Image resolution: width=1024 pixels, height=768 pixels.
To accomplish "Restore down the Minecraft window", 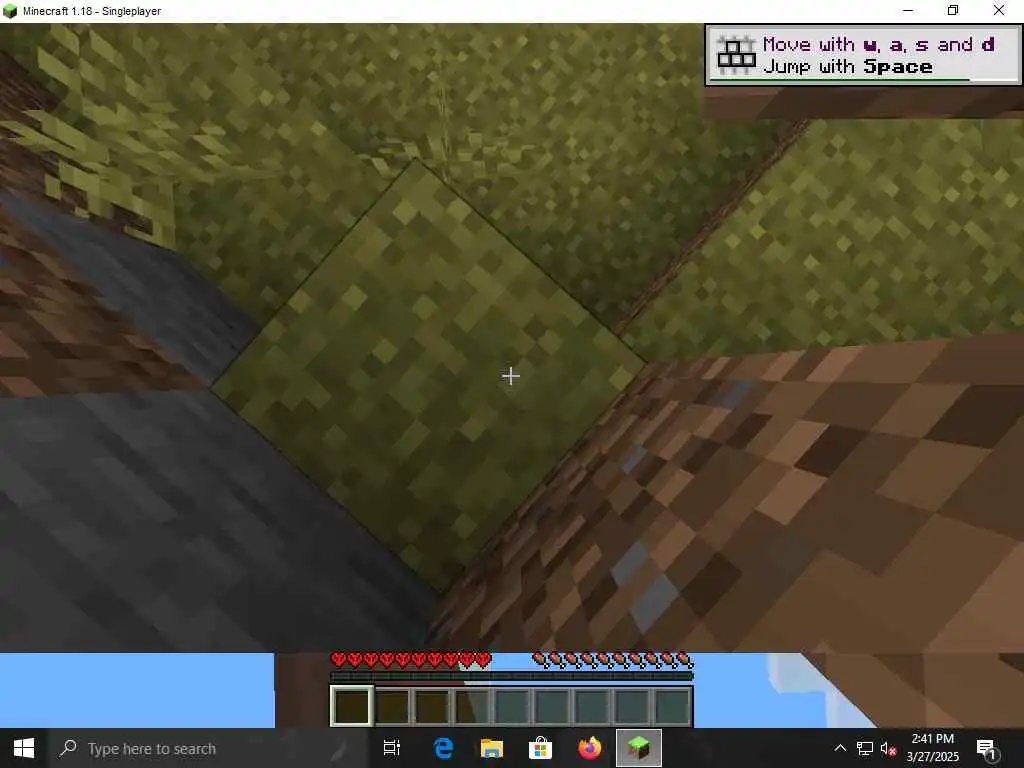I will pos(953,10).
